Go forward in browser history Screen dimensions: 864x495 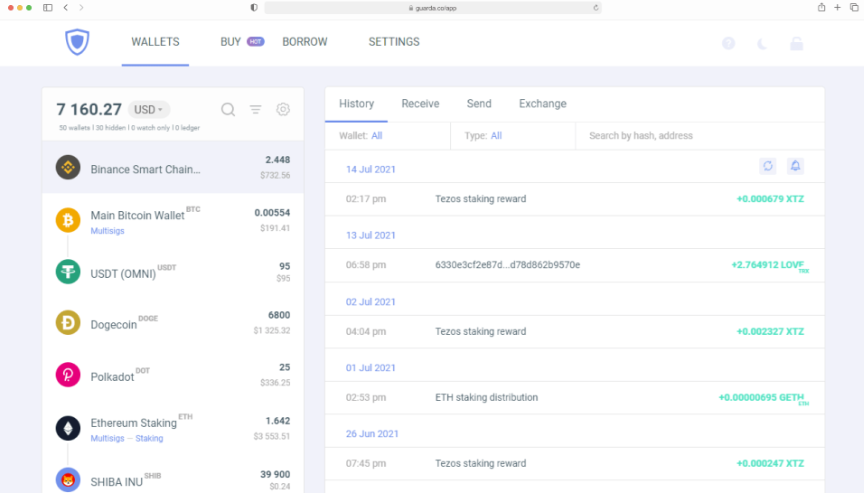(82, 8)
